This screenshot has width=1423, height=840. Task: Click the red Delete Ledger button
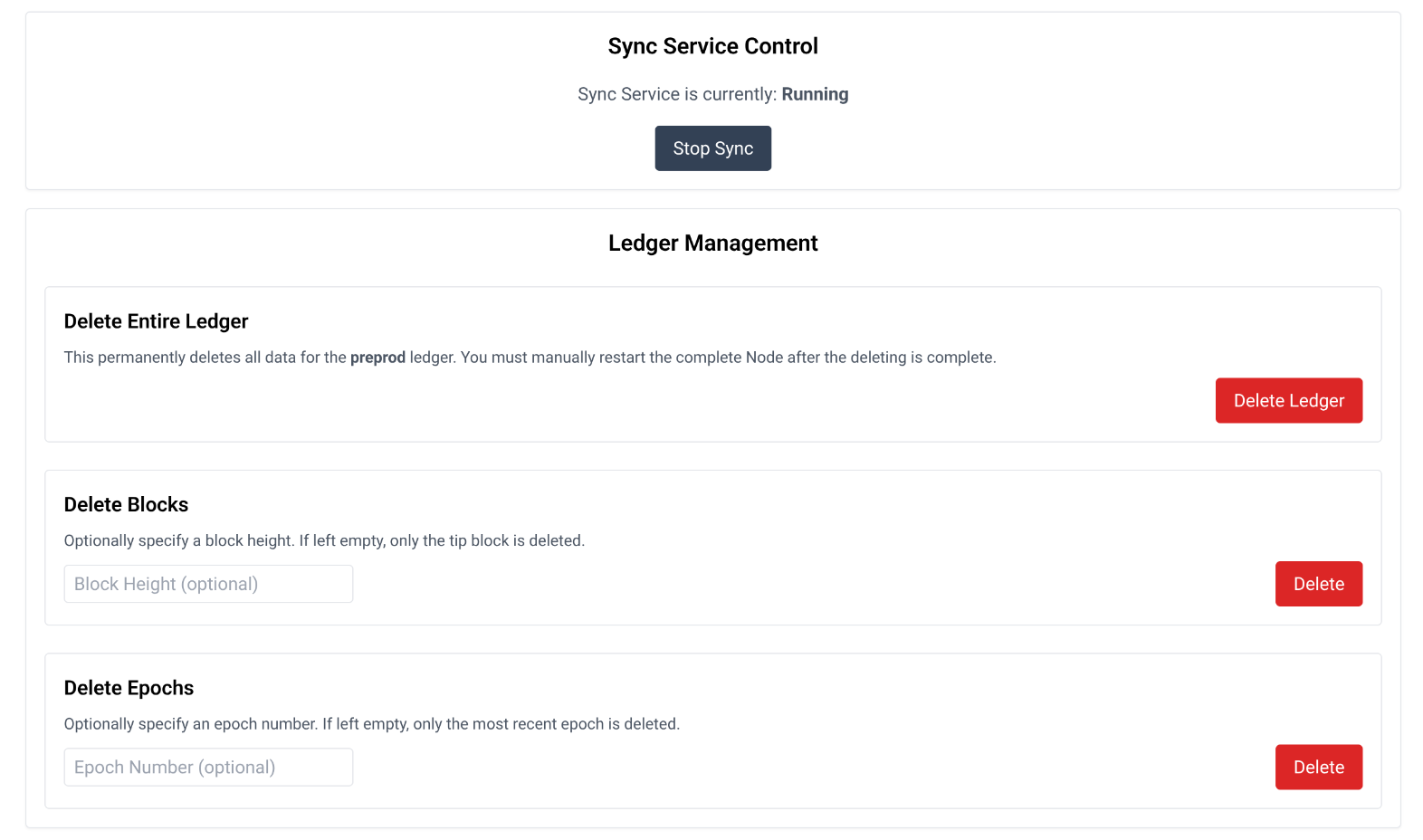tap(1288, 400)
